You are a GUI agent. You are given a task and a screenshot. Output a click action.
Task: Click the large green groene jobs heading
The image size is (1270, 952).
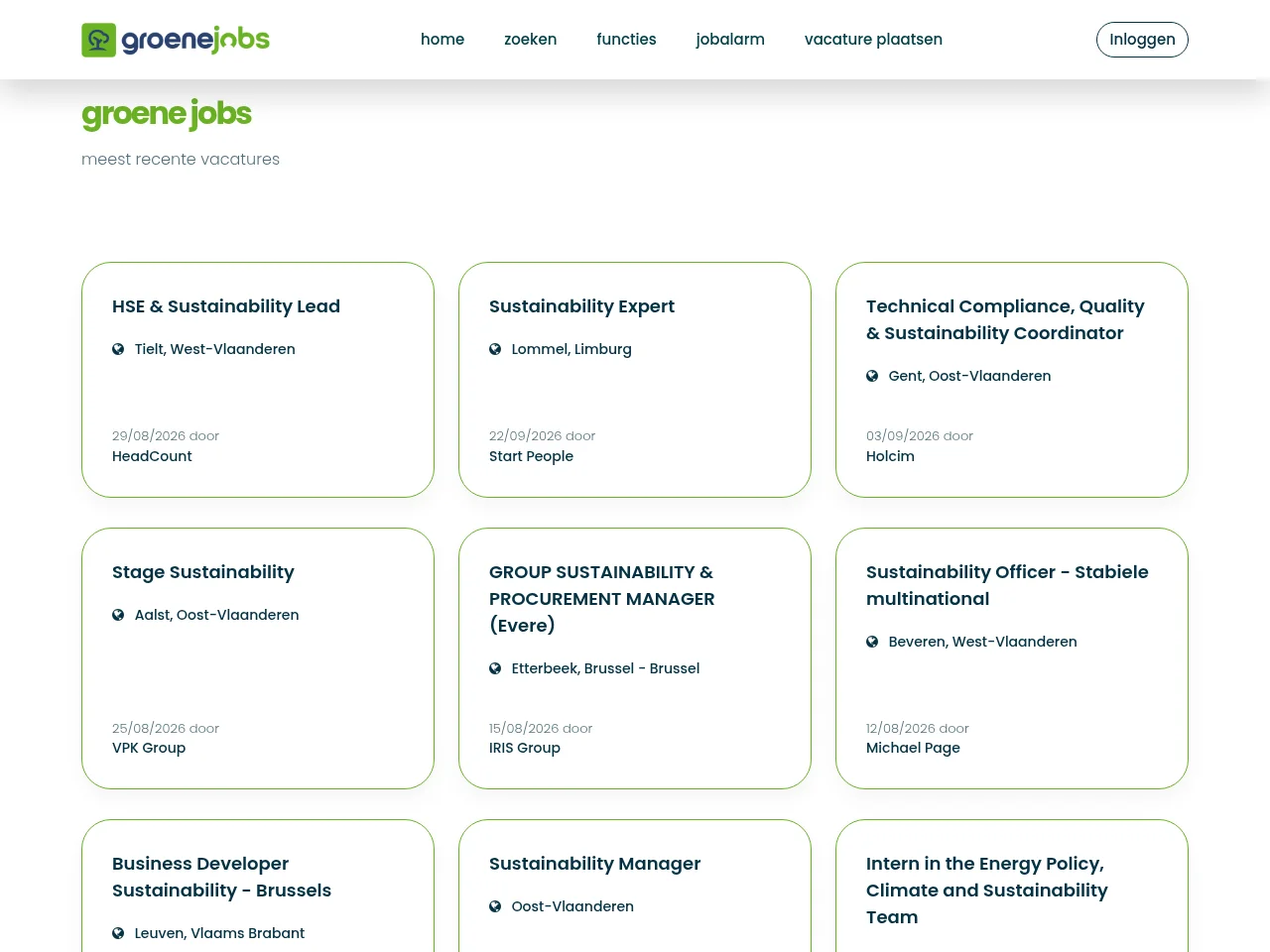(167, 115)
